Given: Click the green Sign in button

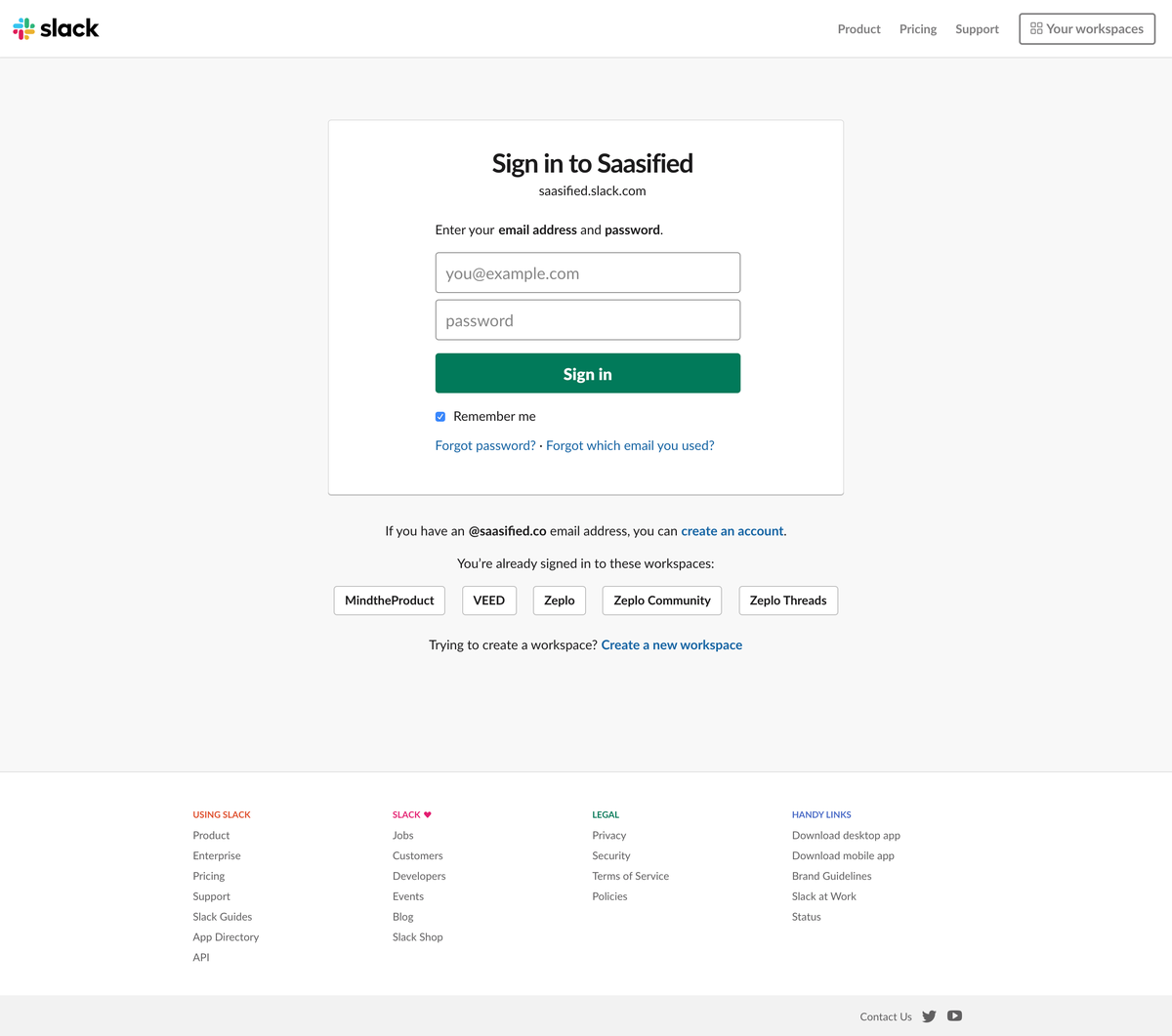Looking at the screenshot, I should 588,373.
